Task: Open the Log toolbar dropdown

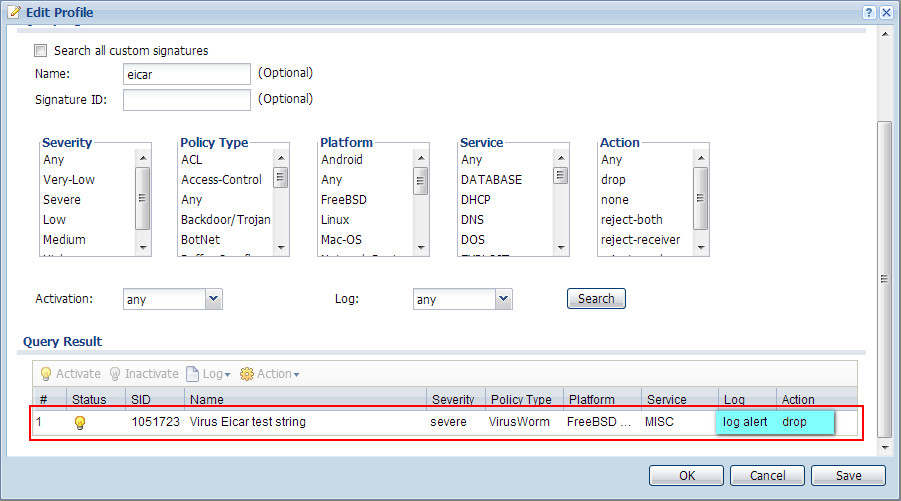Action: (x=209, y=374)
